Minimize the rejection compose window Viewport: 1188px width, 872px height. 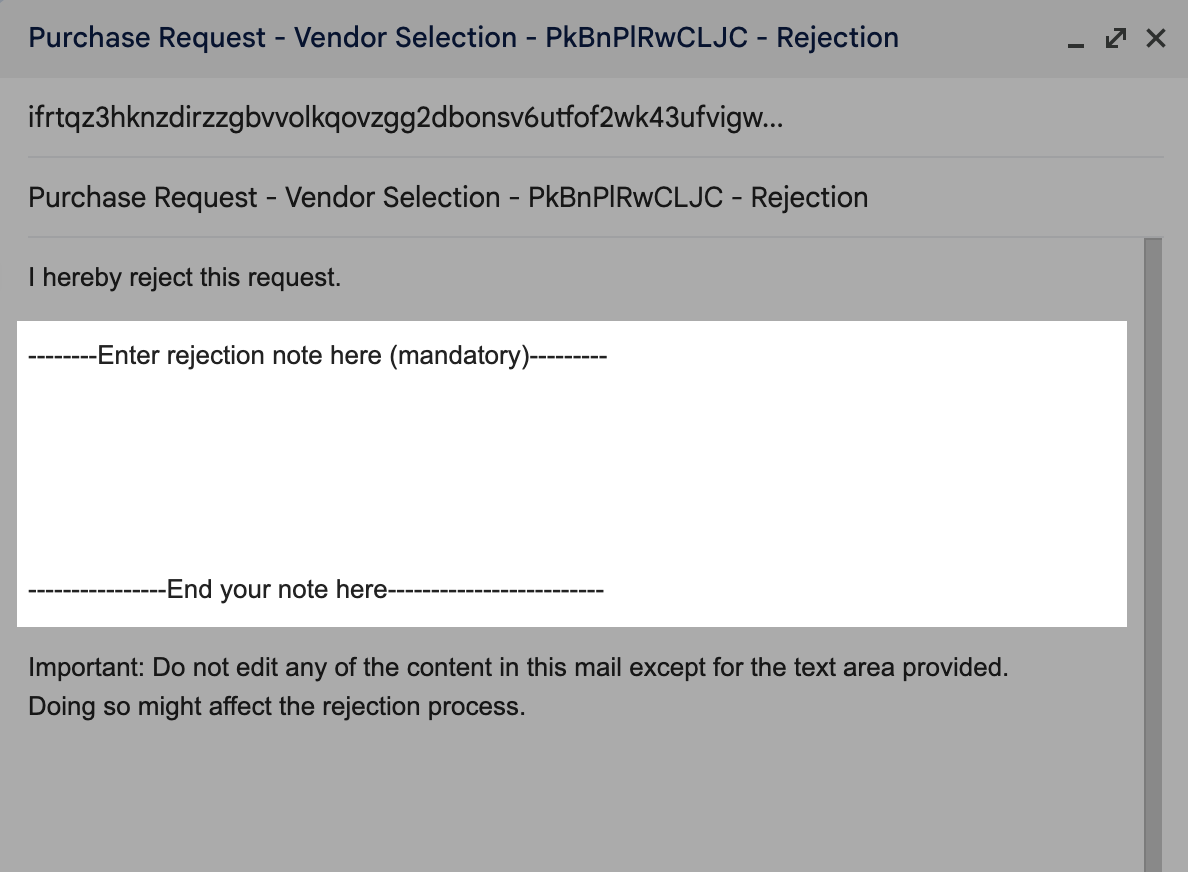(1075, 39)
